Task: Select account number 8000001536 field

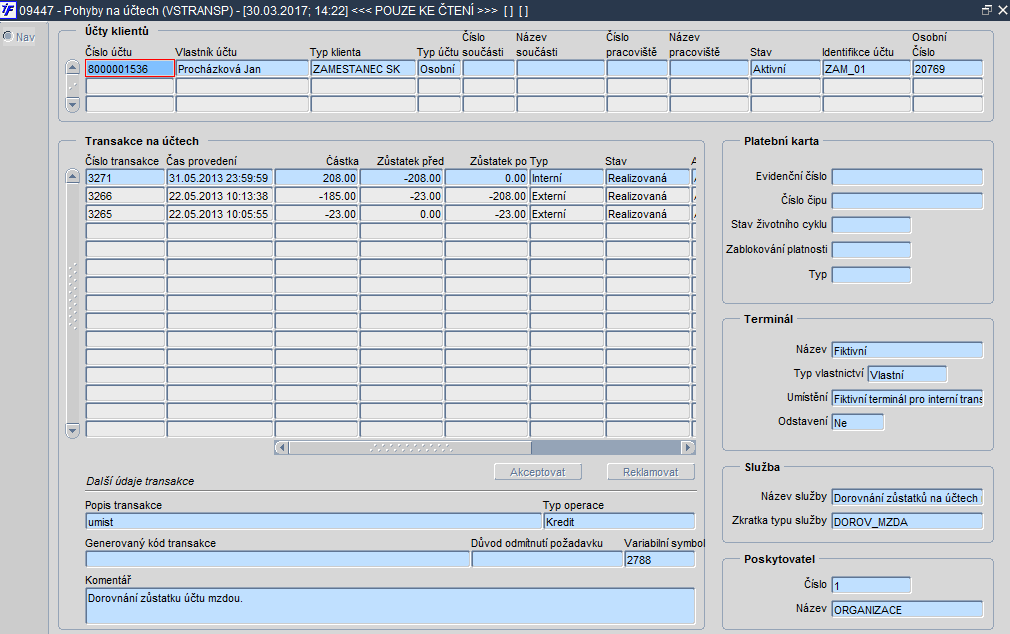Action: coord(130,69)
